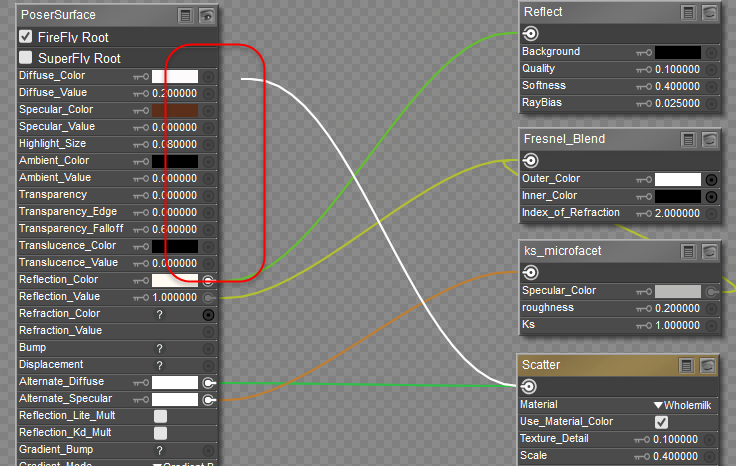Viewport: 736px width, 466px height.
Task: Enable the SuperFly Root checkbox
Action: tap(26, 58)
